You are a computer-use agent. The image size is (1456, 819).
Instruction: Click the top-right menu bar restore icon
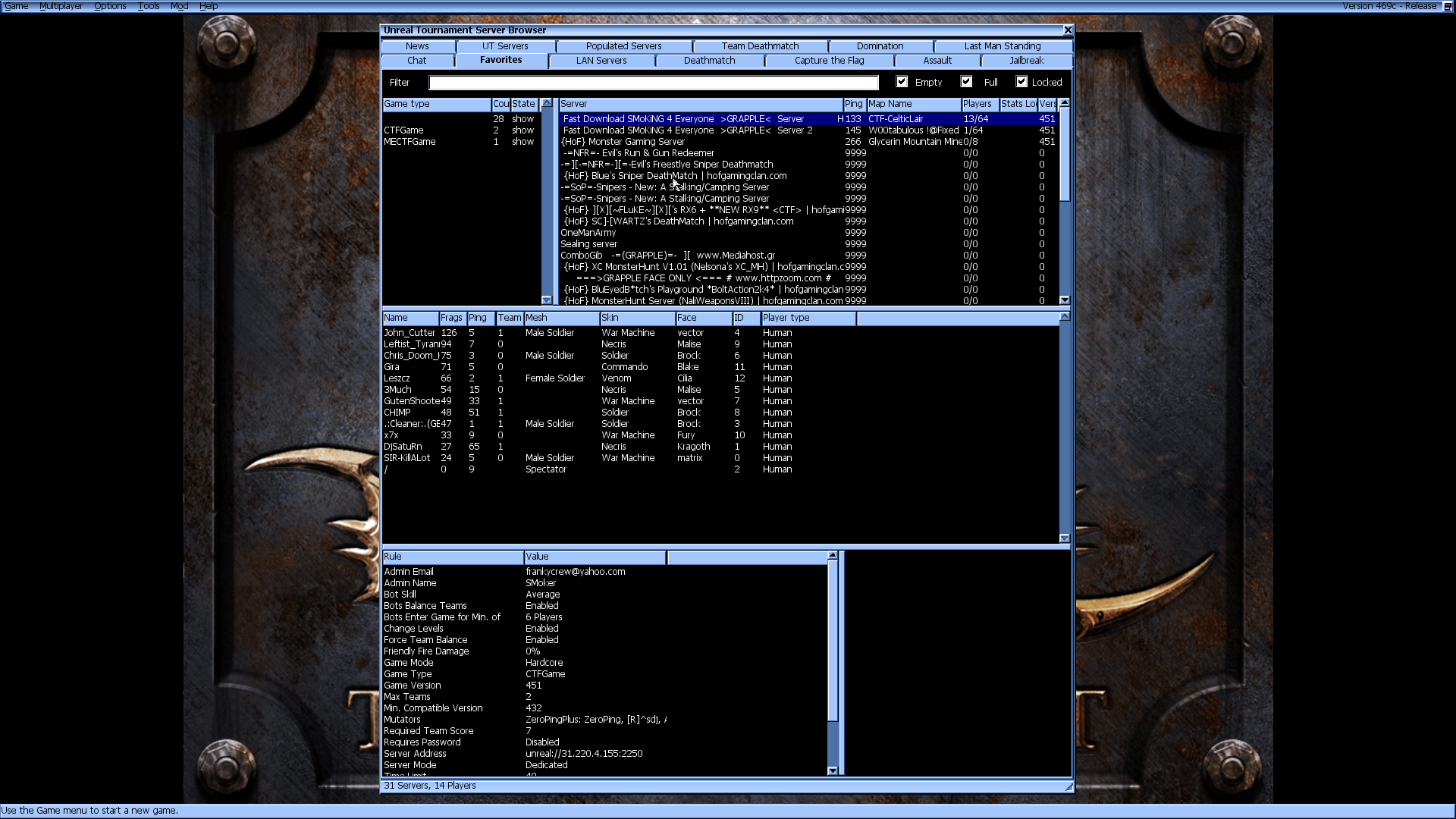click(1448, 6)
